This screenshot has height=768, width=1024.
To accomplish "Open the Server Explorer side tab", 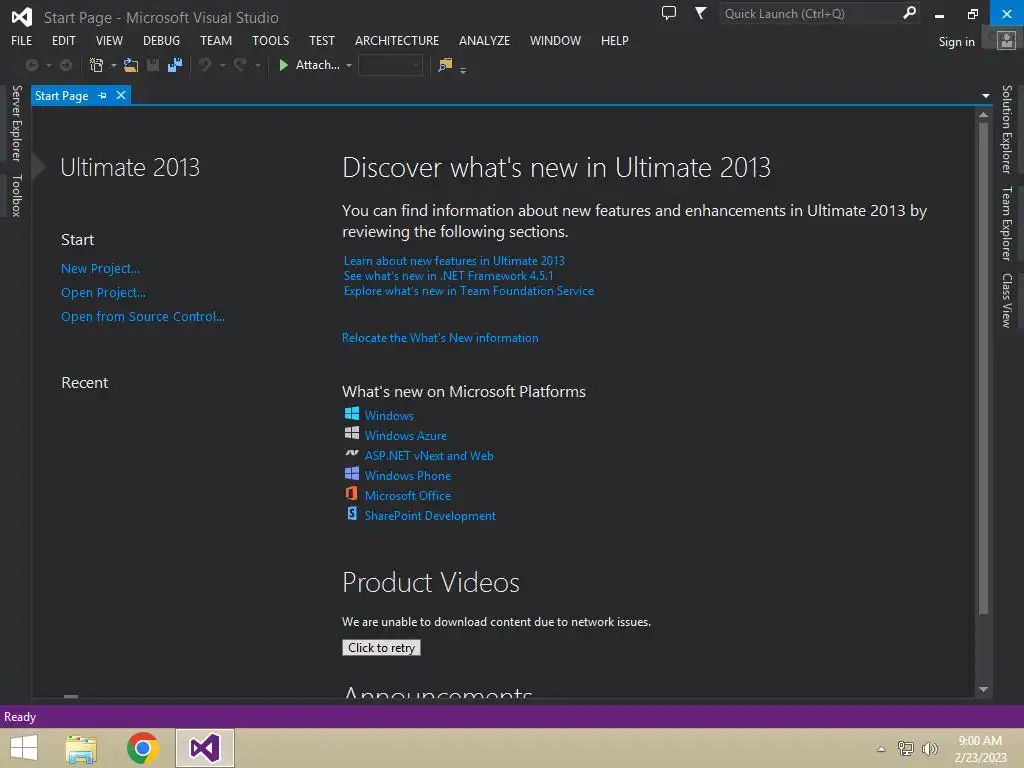I will point(16,123).
